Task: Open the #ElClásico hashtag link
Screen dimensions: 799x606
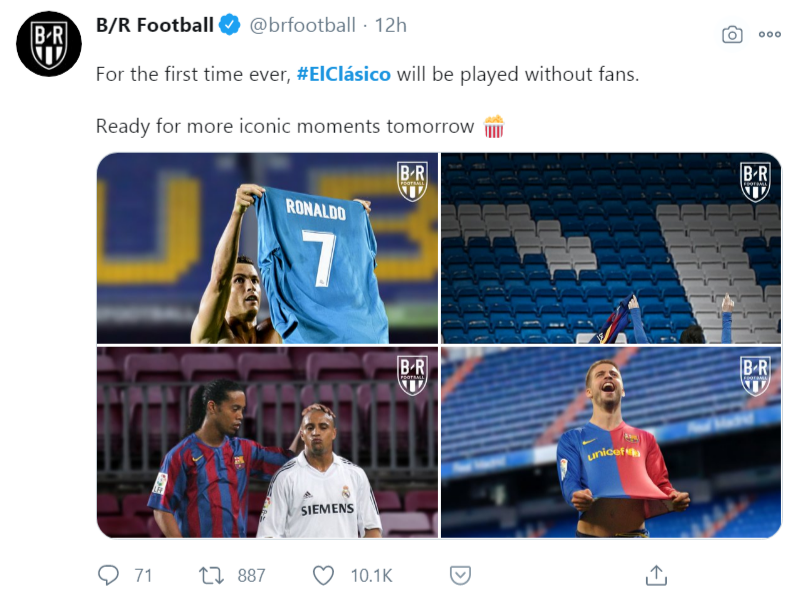Action: coord(344,75)
